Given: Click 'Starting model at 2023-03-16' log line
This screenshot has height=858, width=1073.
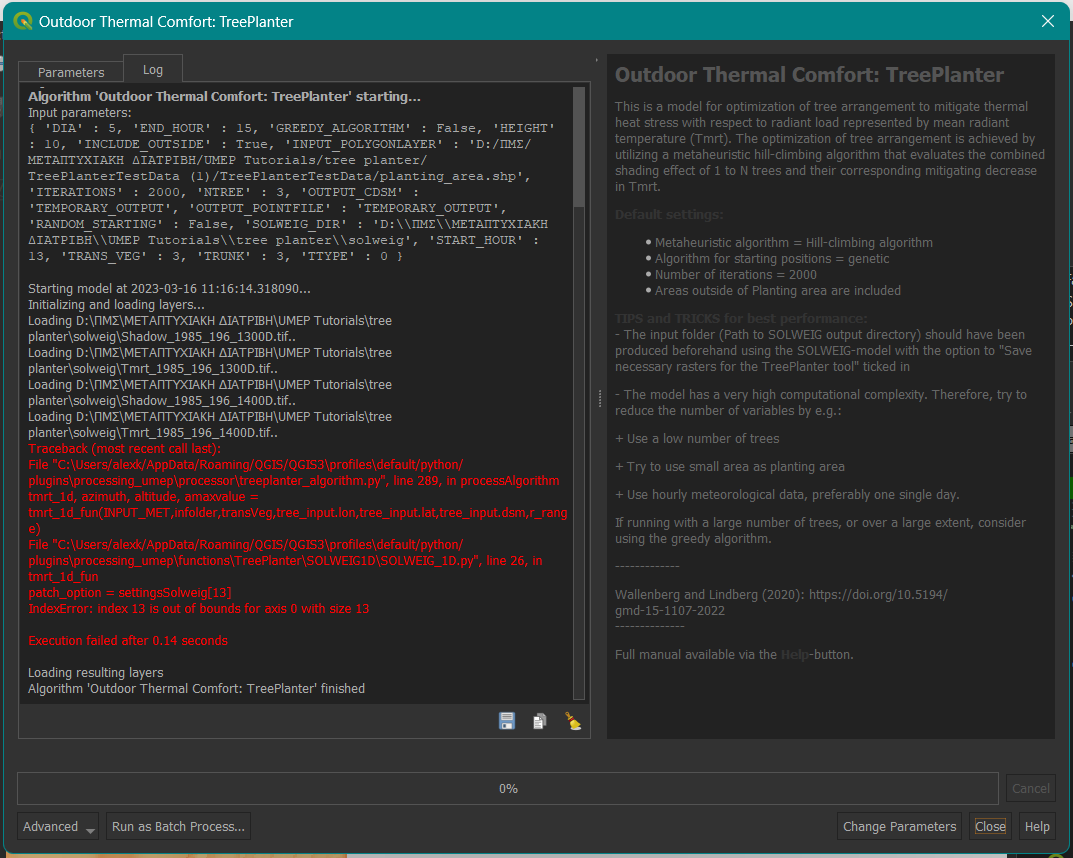Looking at the screenshot, I should coord(169,289).
